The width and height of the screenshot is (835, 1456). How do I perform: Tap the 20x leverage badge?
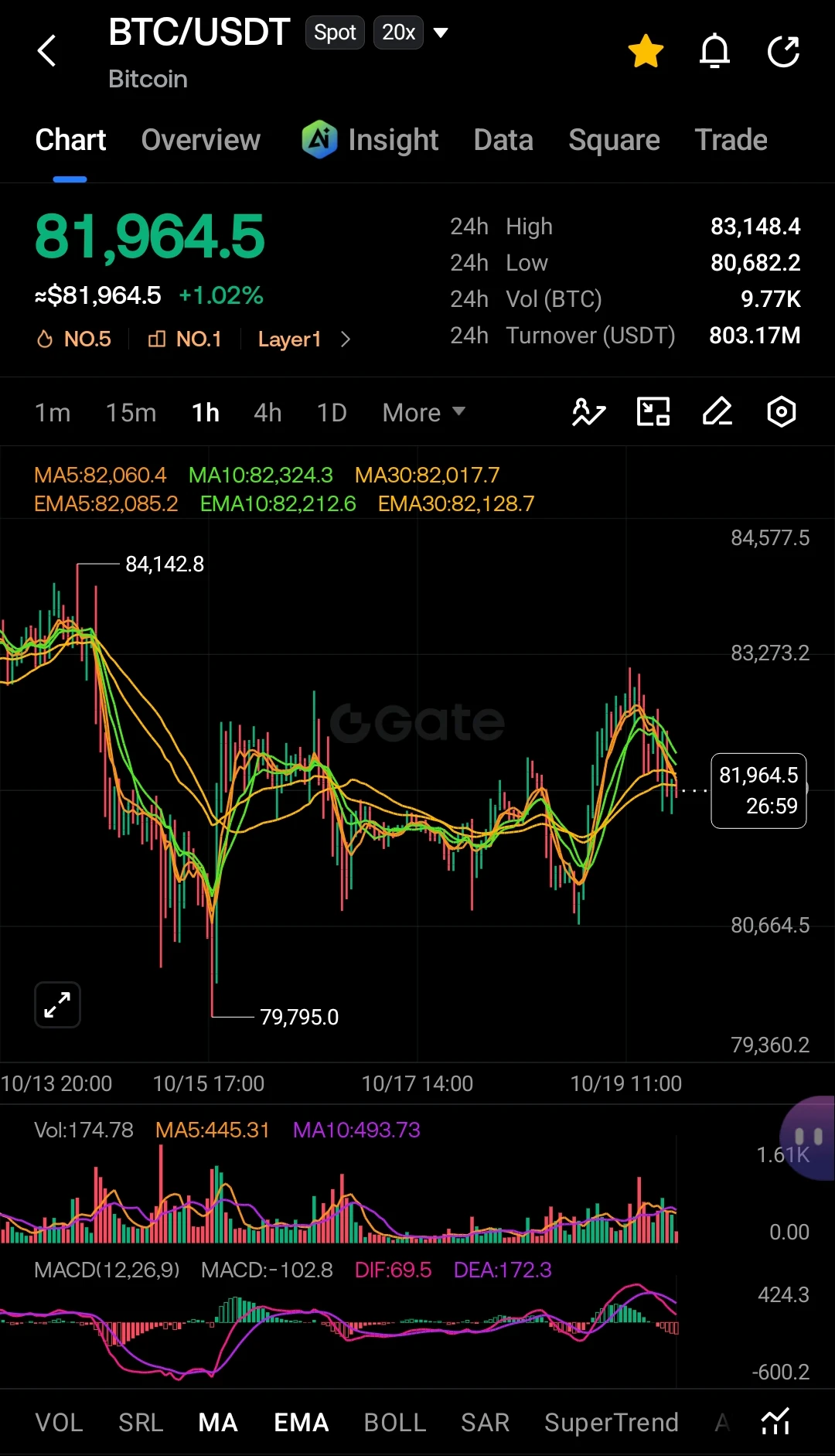coord(398,32)
